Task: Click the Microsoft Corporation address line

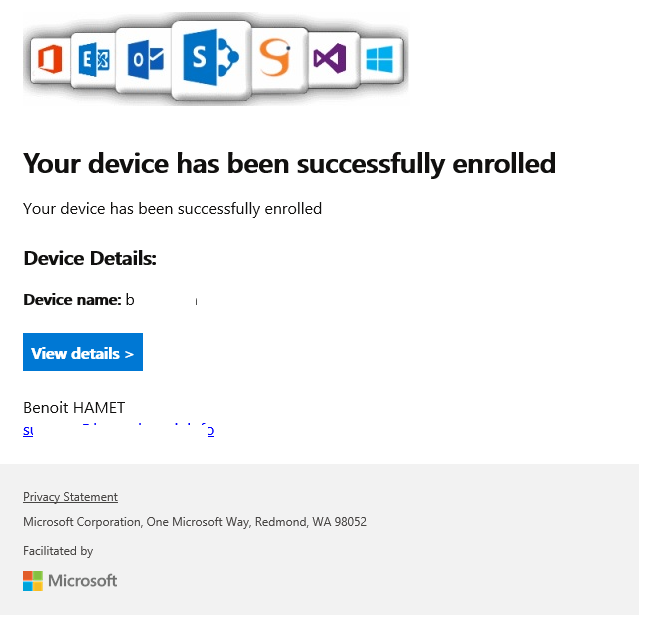Action: point(195,522)
